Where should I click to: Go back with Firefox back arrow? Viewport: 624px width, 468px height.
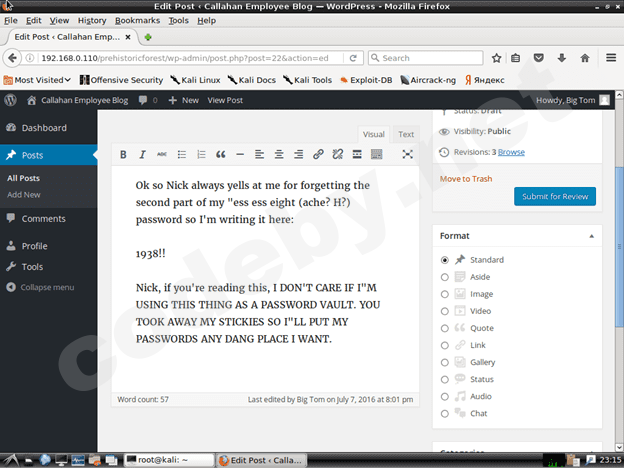coord(12,58)
